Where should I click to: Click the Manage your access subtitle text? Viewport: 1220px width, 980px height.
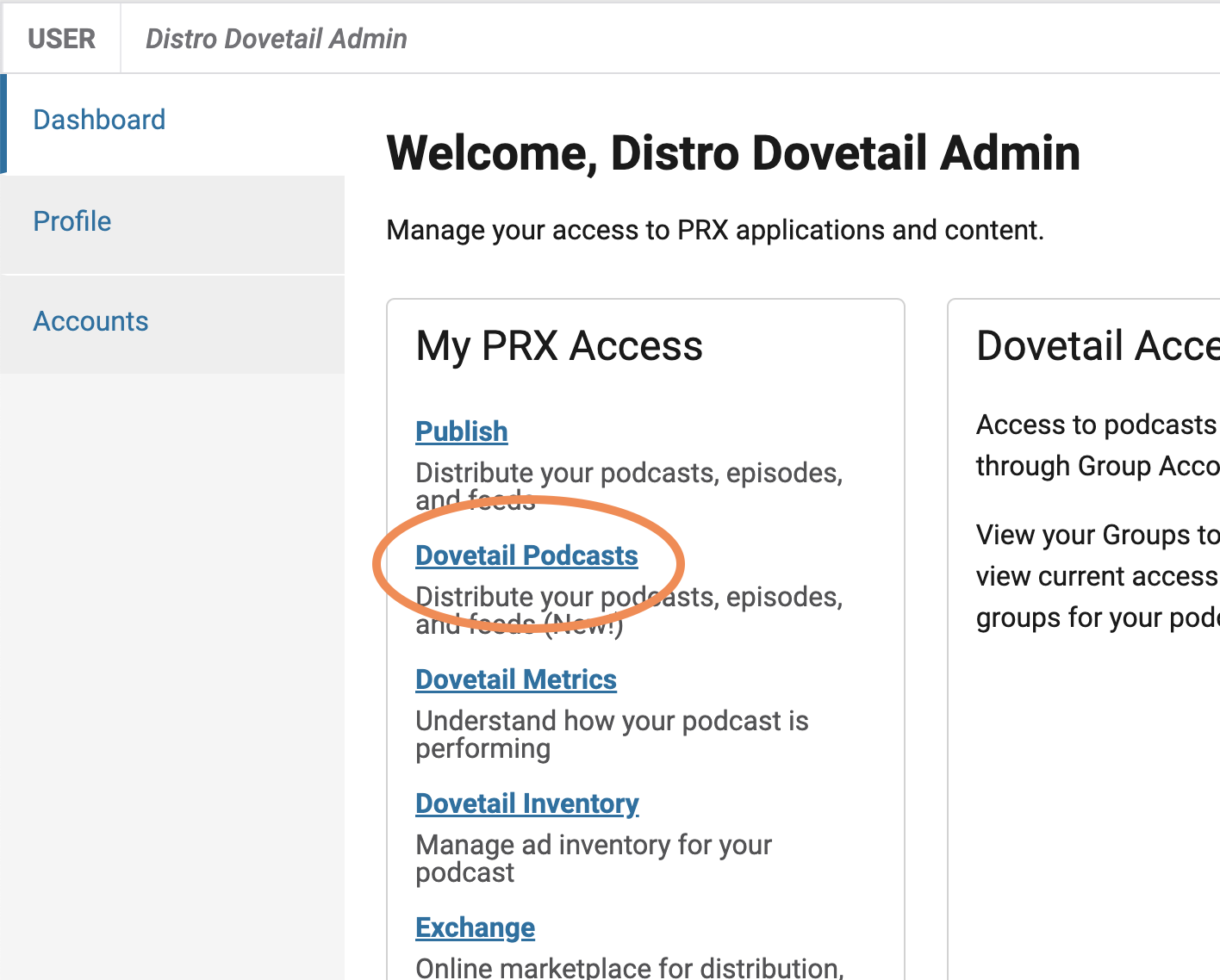(715, 230)
